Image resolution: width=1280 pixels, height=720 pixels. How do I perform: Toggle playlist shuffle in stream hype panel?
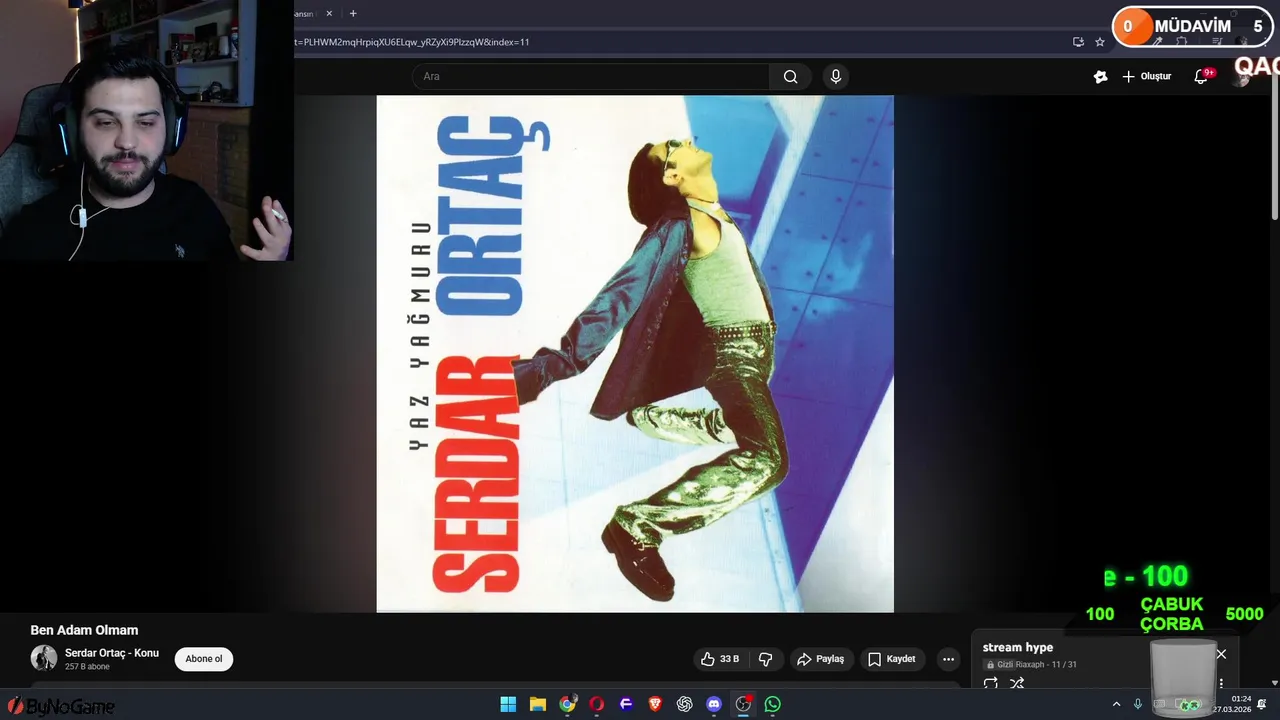tap(1017, 684)
